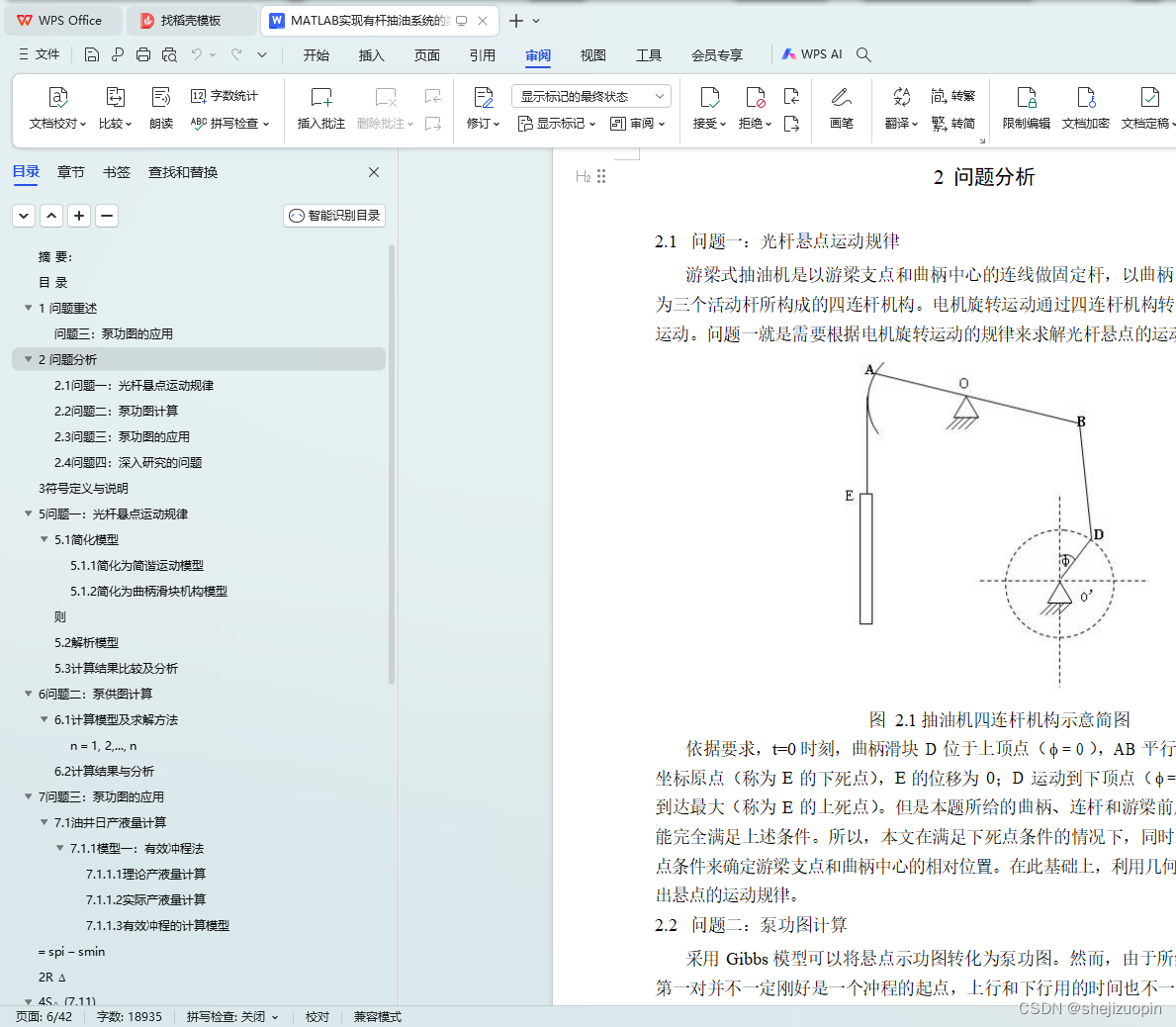
Task: Click the 字数: 18935 status item
Action: point(129,1016)
